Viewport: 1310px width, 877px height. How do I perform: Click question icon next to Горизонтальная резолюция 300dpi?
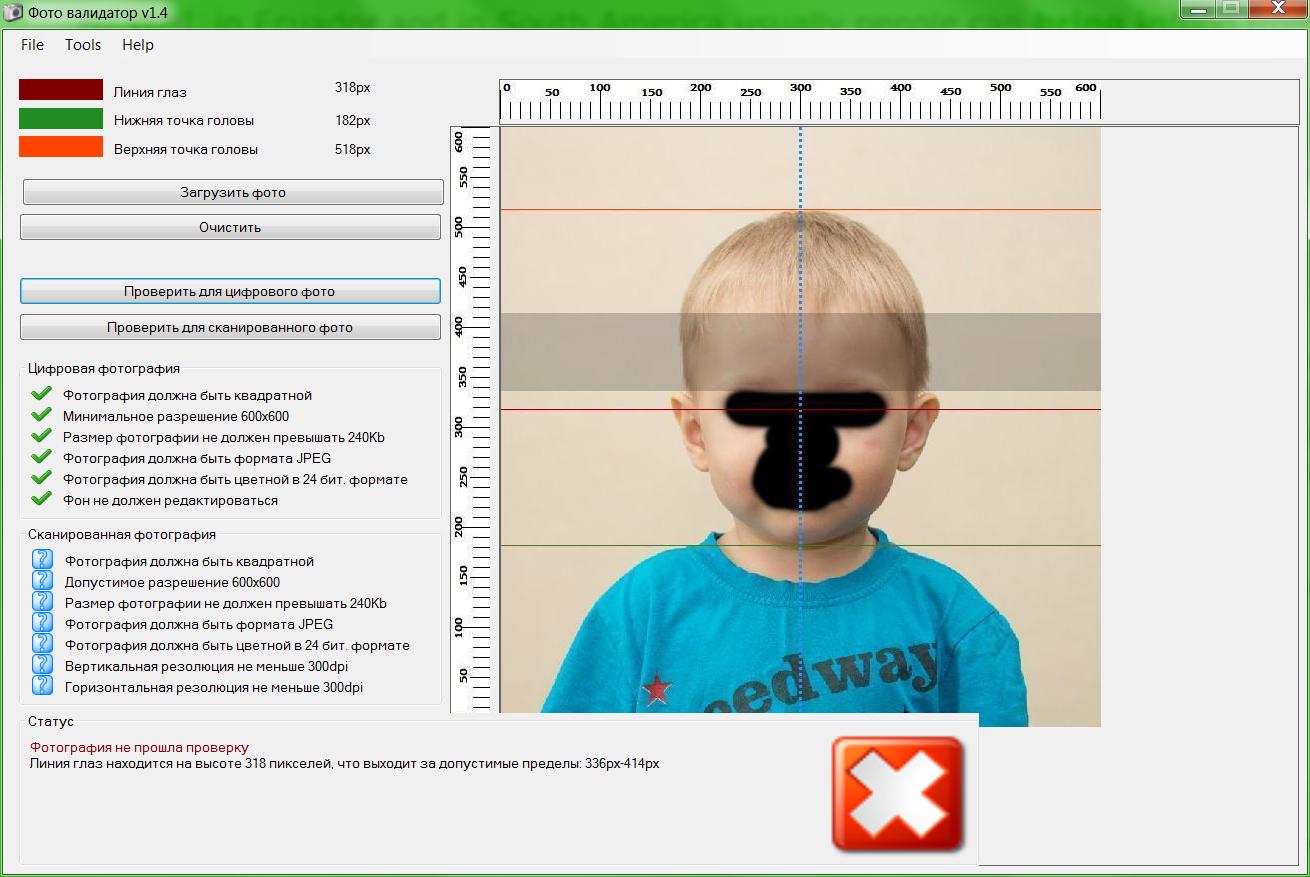[42, 685]
